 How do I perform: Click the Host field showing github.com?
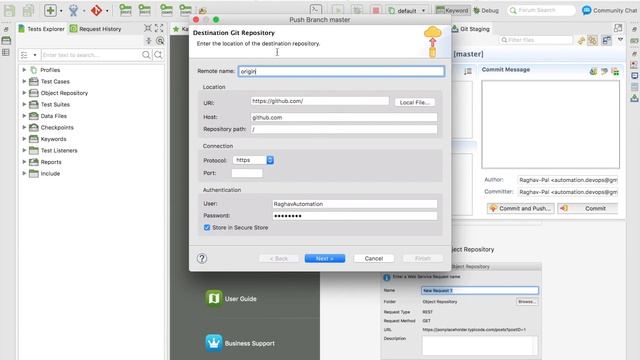pyautogui.click(x=344, y=117)
